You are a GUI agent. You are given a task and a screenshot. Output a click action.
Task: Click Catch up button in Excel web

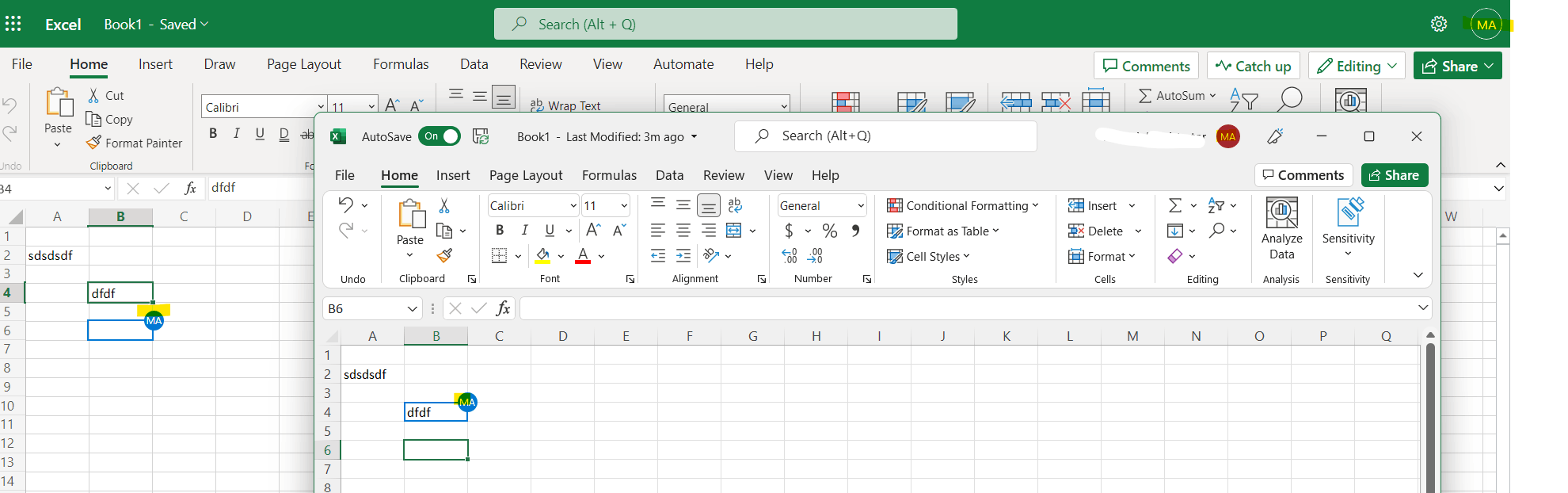(1254, 66)
